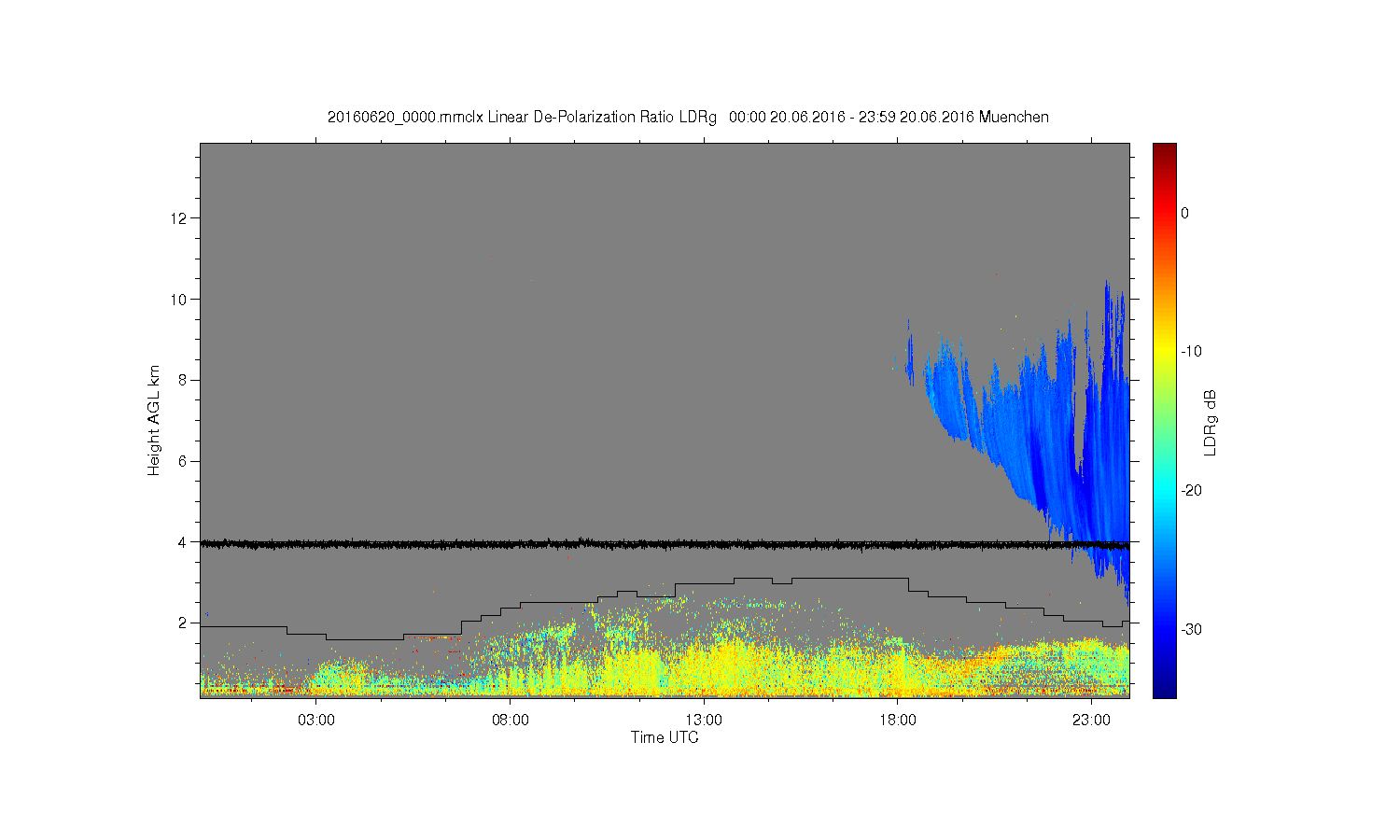Click the colorbar value label '-30'
This screenshot has height=840, width=1400.
point(1191,629)
